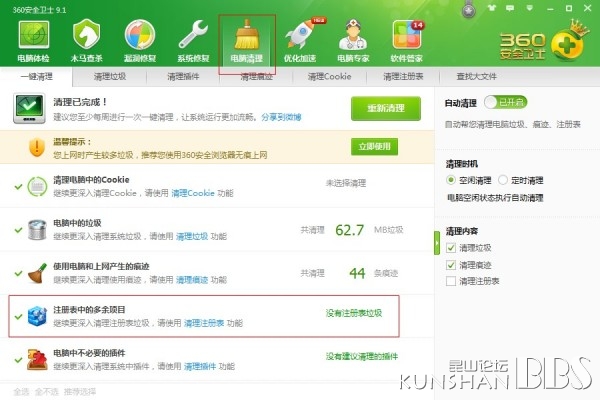Toggle 自动清理 switch off
600x400 pixels.
tap(505, 102)
